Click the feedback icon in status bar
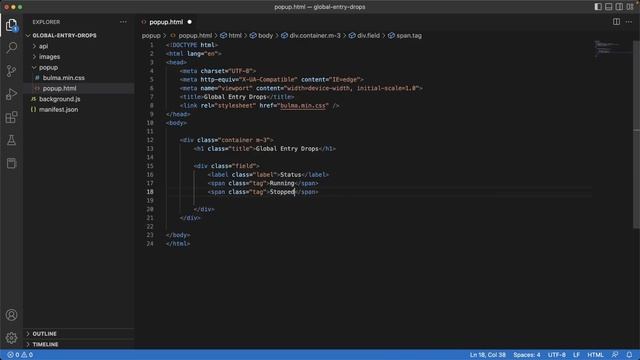This screenshot has width=640, height=360. click(x=615, y=355)
